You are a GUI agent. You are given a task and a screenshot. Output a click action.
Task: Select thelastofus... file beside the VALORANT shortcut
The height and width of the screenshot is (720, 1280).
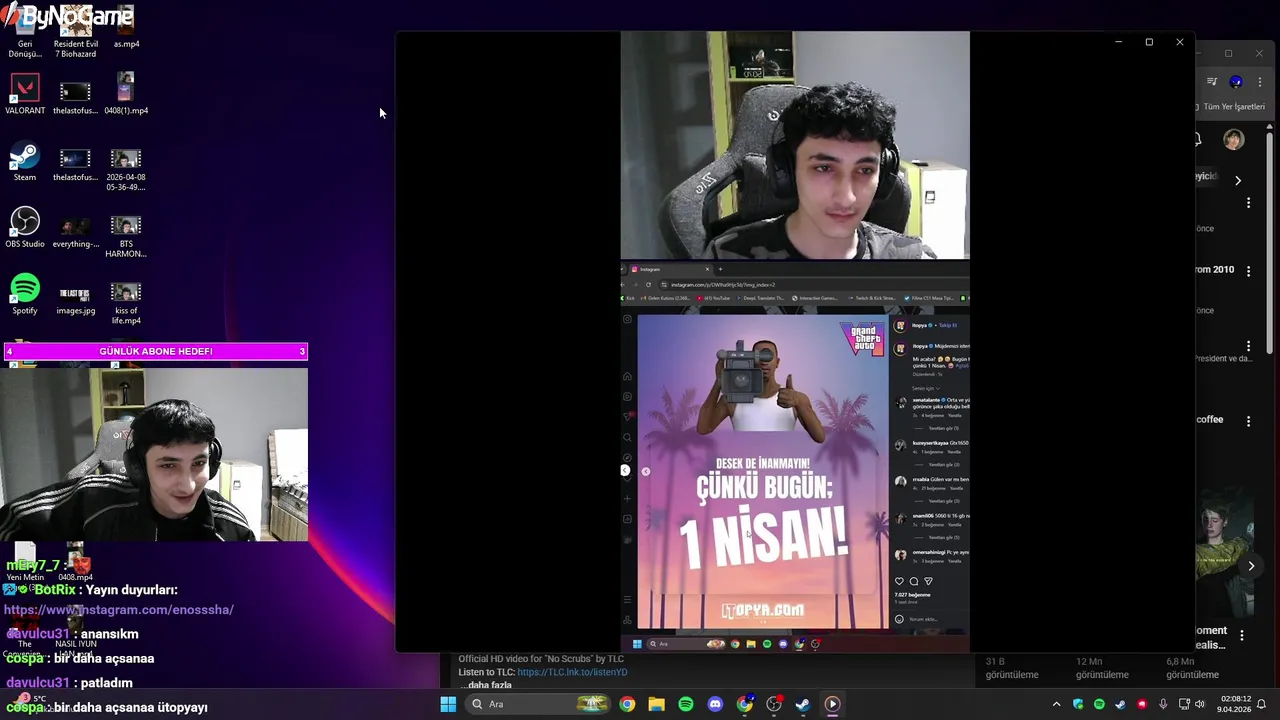click(76, 97)
